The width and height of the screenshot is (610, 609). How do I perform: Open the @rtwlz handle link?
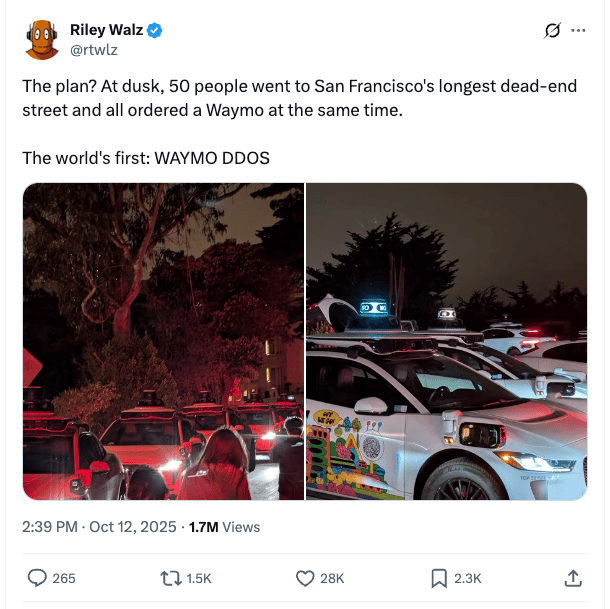click(94, 50)
